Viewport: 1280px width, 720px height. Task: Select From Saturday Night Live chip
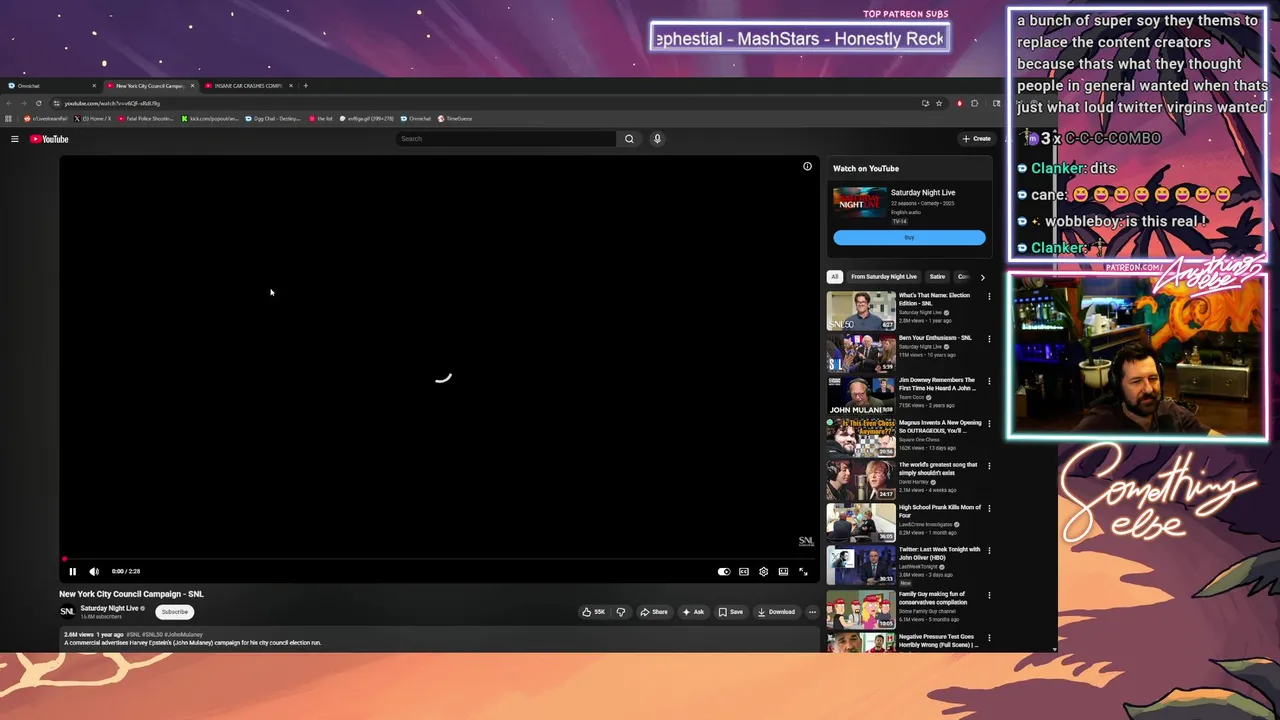coord(884,277)
